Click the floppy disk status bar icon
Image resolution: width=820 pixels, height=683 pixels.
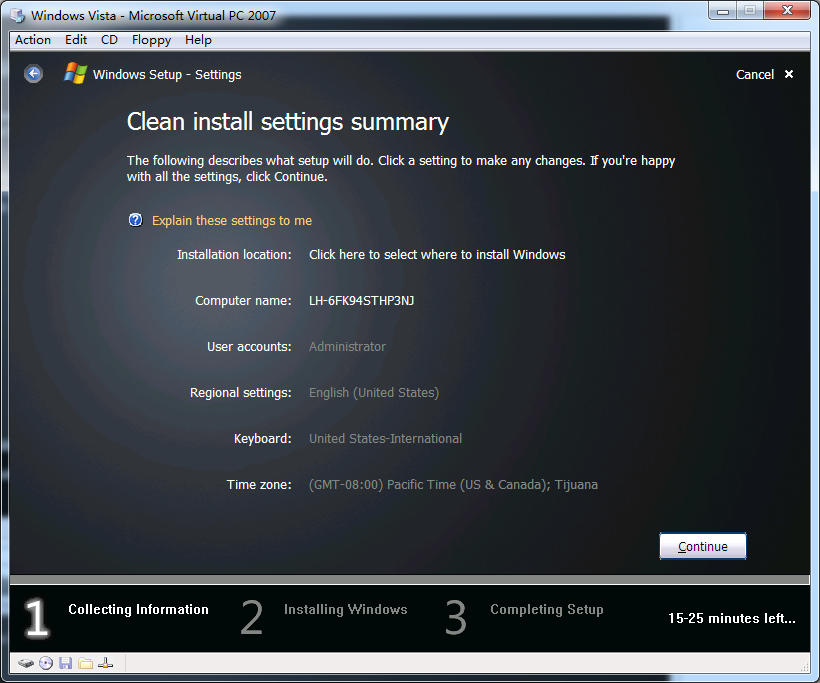coord(65,664)
